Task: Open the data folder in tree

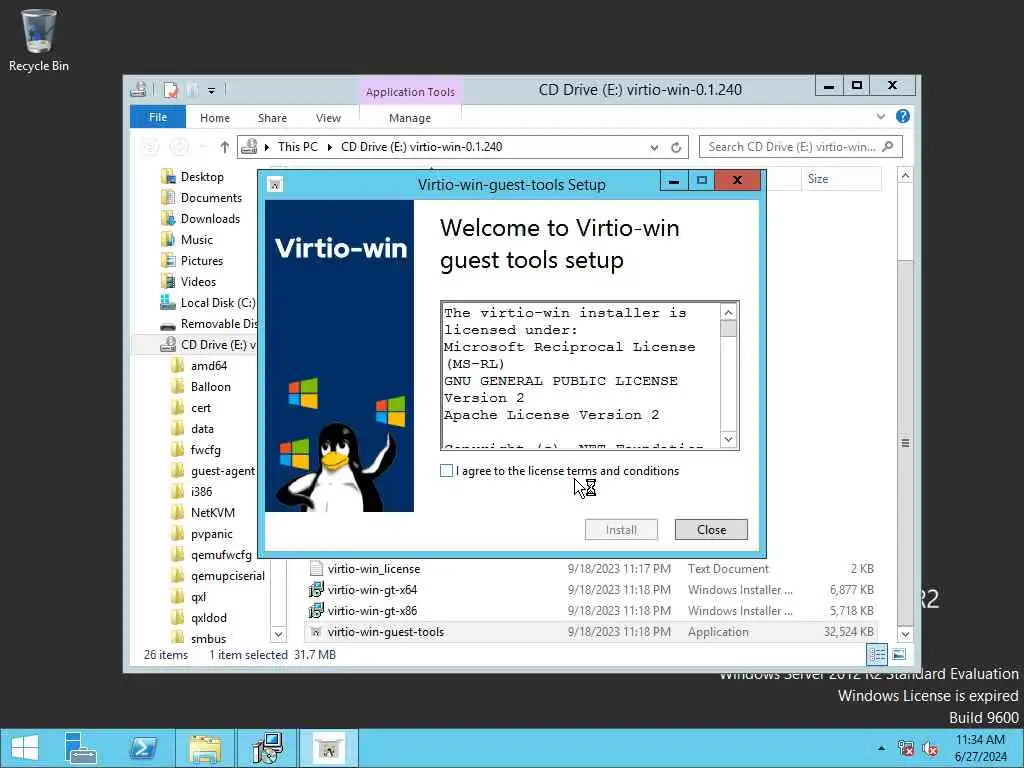Action: click(x=201, y=429)
